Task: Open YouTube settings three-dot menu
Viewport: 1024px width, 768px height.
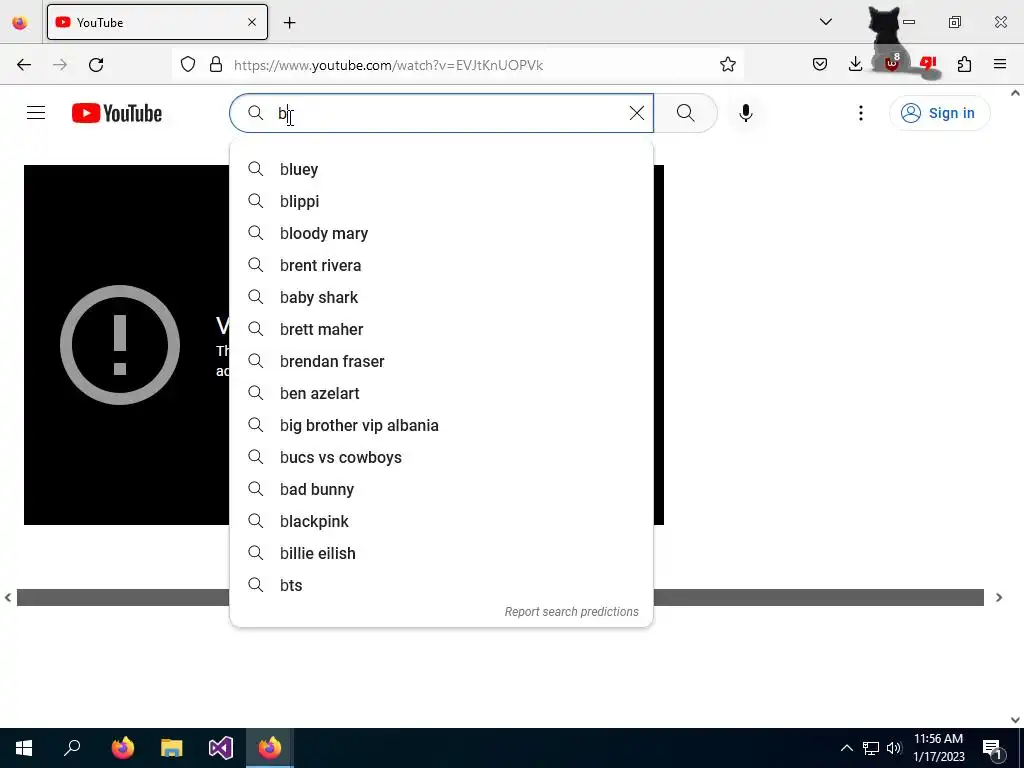Action: point(861,113)
